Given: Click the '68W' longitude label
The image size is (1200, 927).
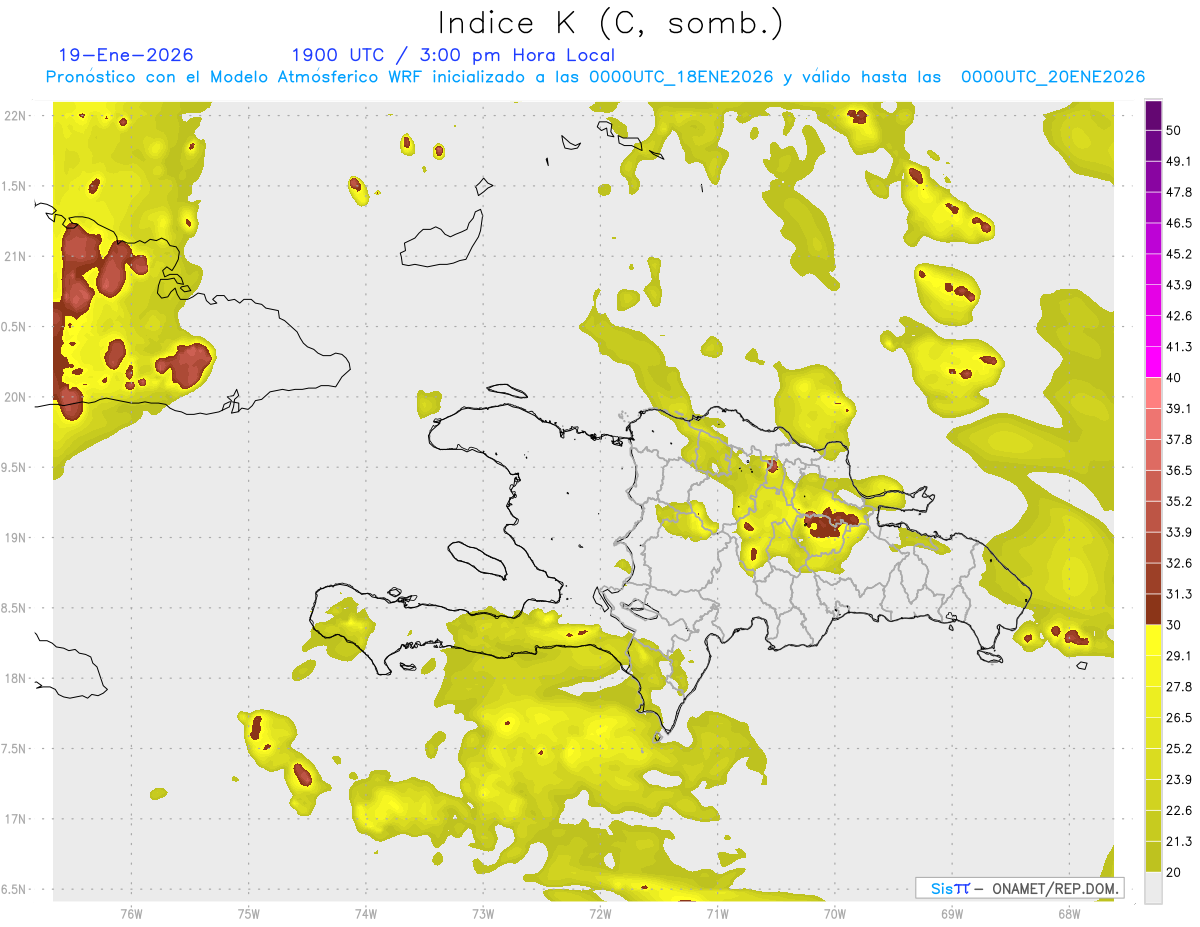Looking at the screenshot, I should pyautogui.click(x=1069, y=913).
